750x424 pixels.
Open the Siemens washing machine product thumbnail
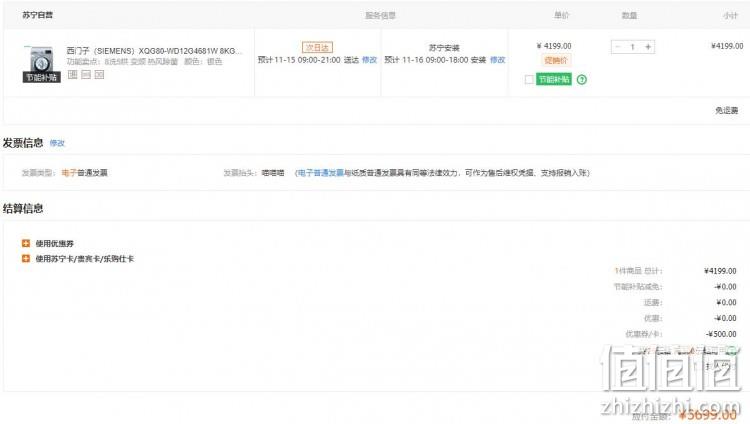(42, 64)
